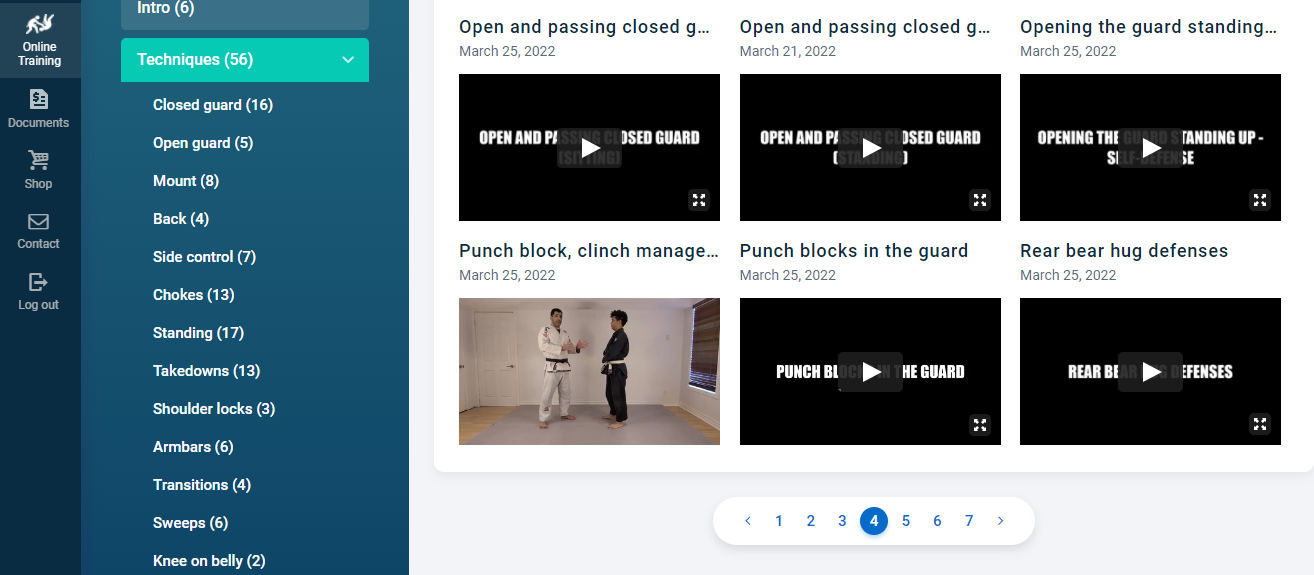Open the punch block clinch management video thumbnail
Viewport: 1314px width, 575px height.
tap(589, 371)
